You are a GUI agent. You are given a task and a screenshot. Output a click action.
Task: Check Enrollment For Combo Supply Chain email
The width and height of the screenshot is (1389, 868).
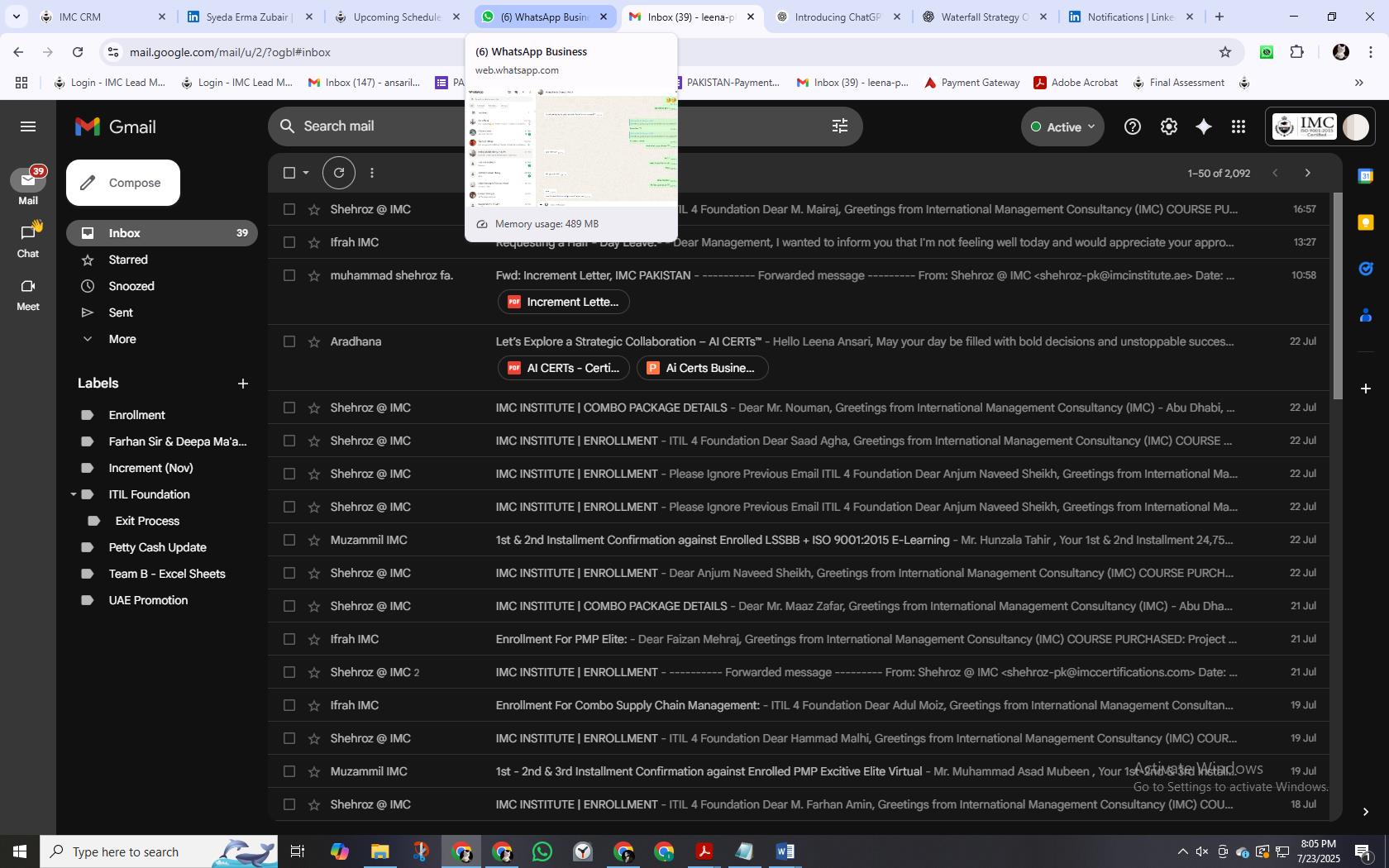pos(289,705)
